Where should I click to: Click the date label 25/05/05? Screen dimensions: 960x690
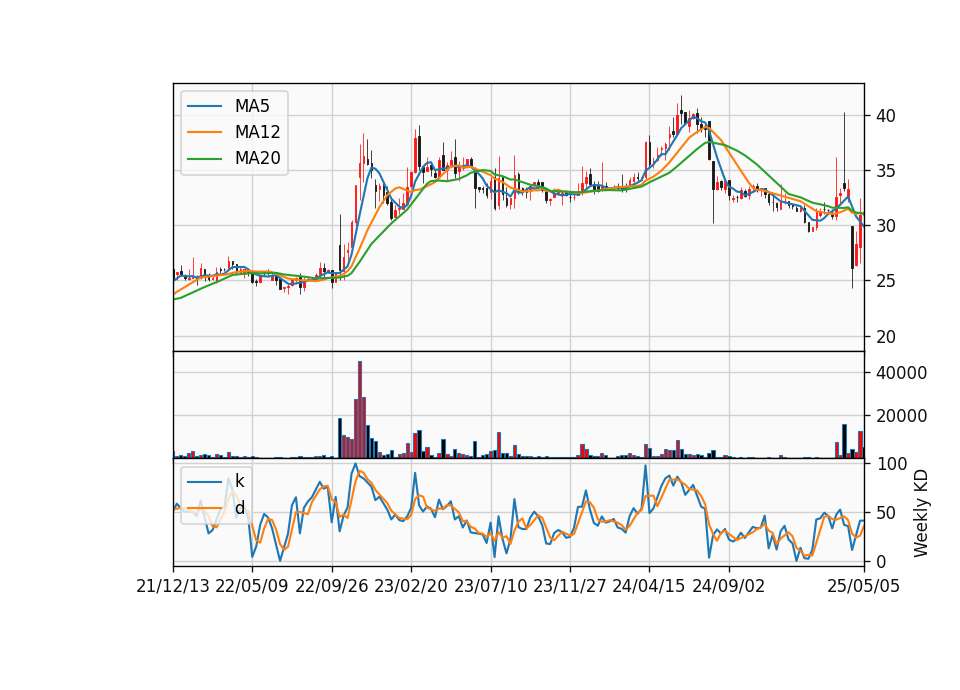pos(864,586)
